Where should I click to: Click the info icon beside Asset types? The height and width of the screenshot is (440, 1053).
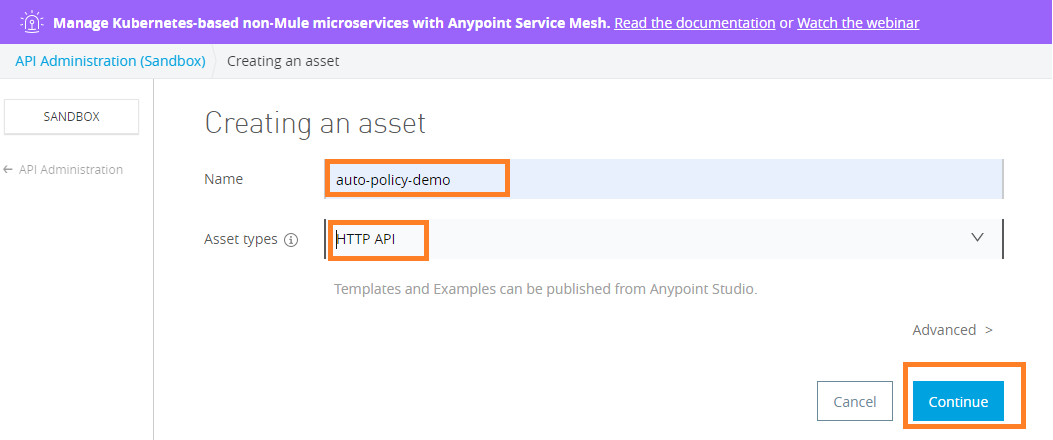coord(291,240)
